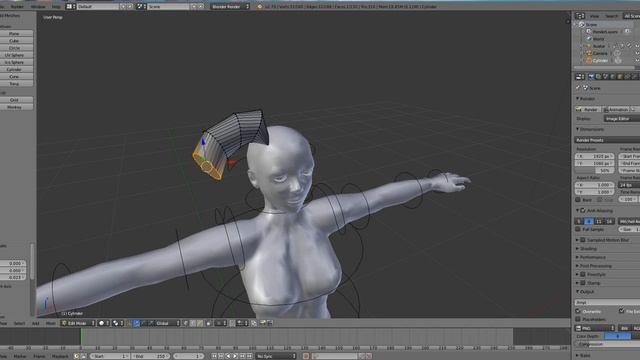Open the pivot point selector
The height and width of the screenshot is (360, 640).
(118, 323)
